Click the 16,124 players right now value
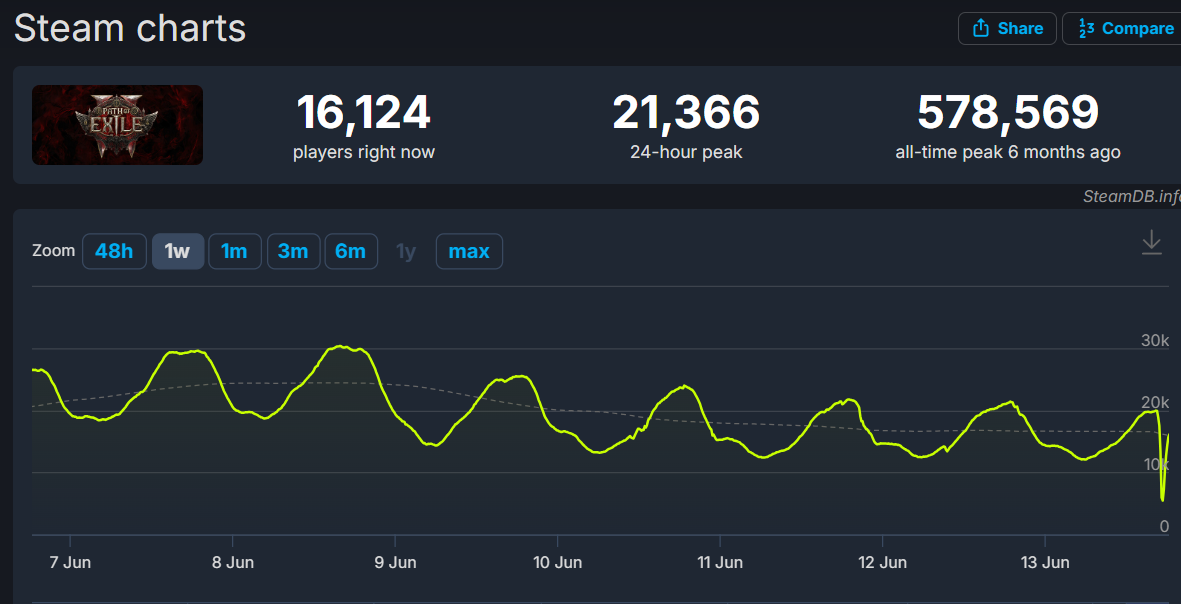Screen dimensions: 1181x604 point(364,112)
